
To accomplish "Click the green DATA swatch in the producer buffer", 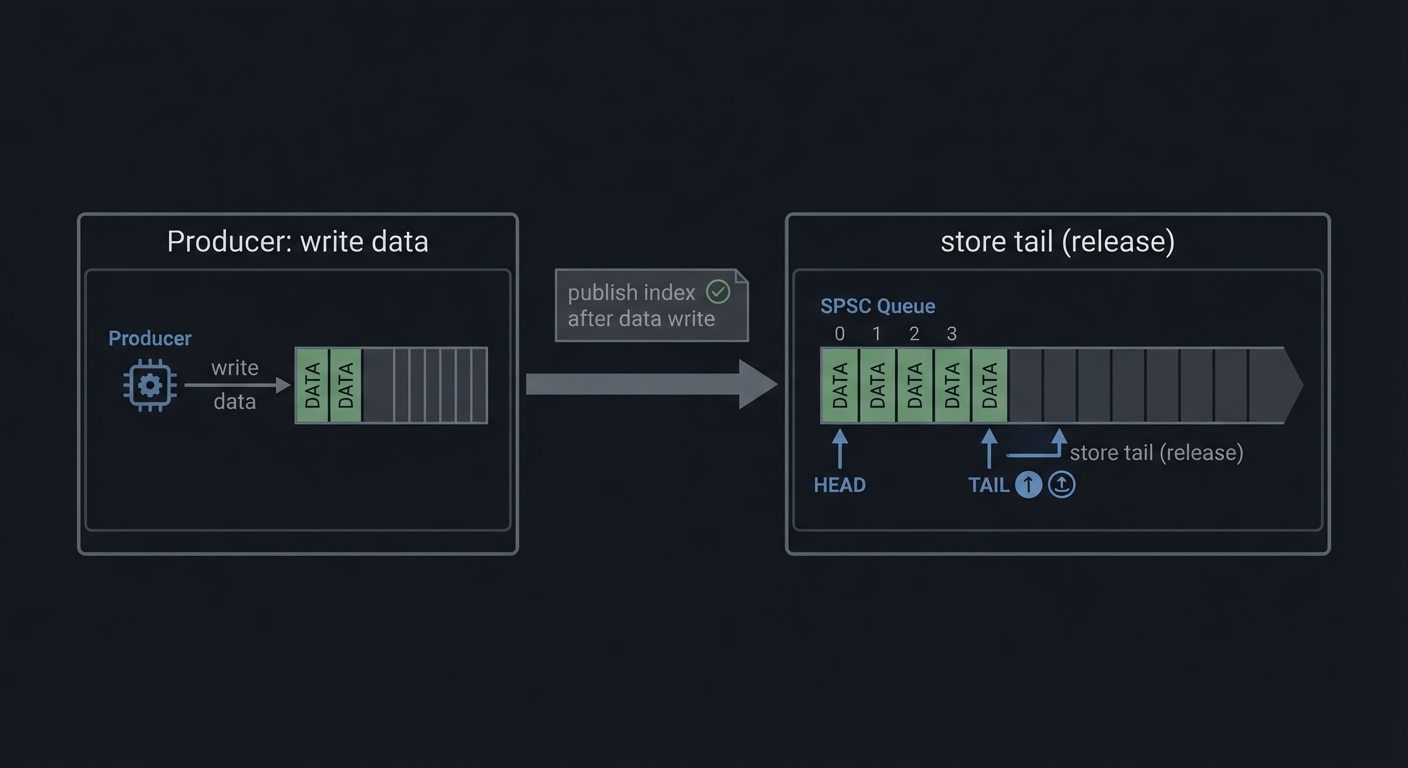I will coord(313,385).
